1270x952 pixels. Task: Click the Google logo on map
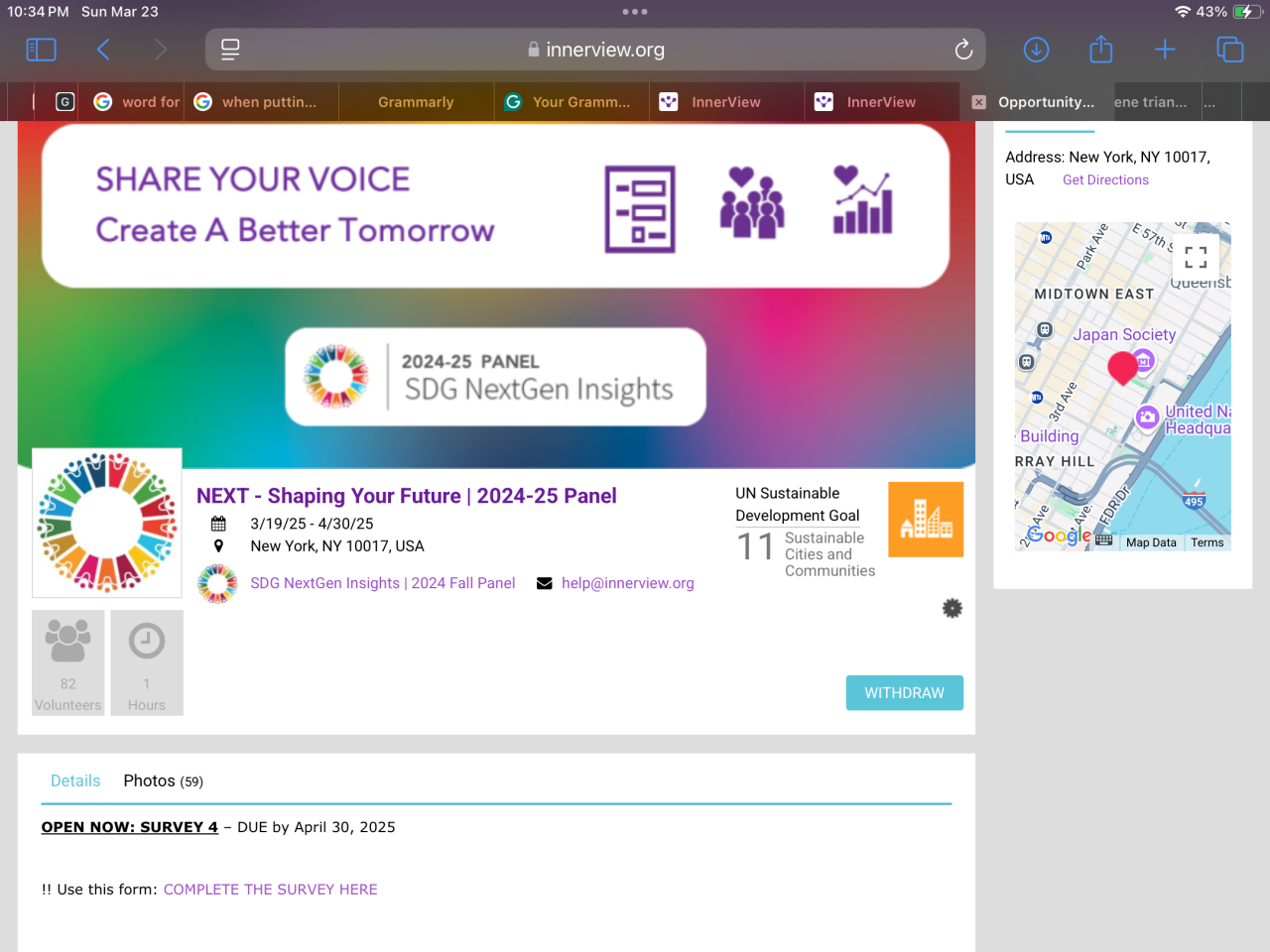tap(1058, 535)
